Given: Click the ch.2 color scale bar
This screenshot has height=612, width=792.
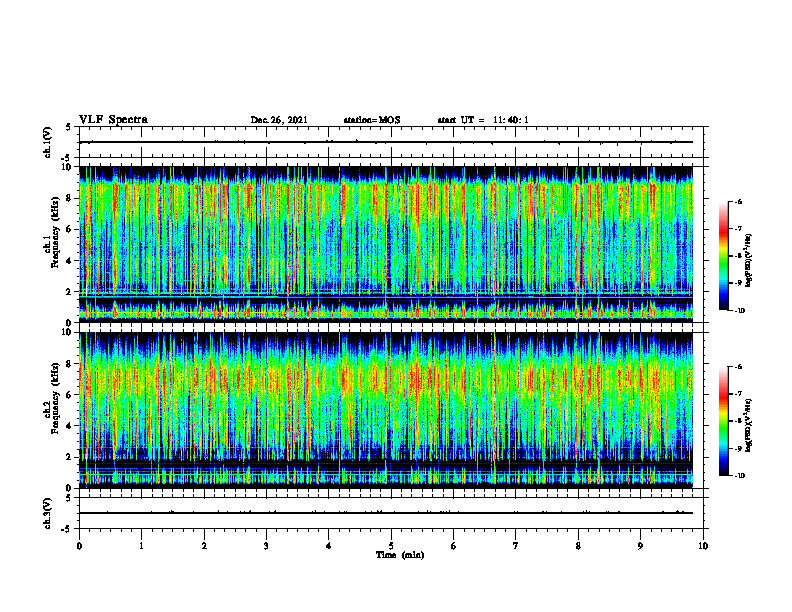Looking at the screenshot, I should [x=723, y=421].
